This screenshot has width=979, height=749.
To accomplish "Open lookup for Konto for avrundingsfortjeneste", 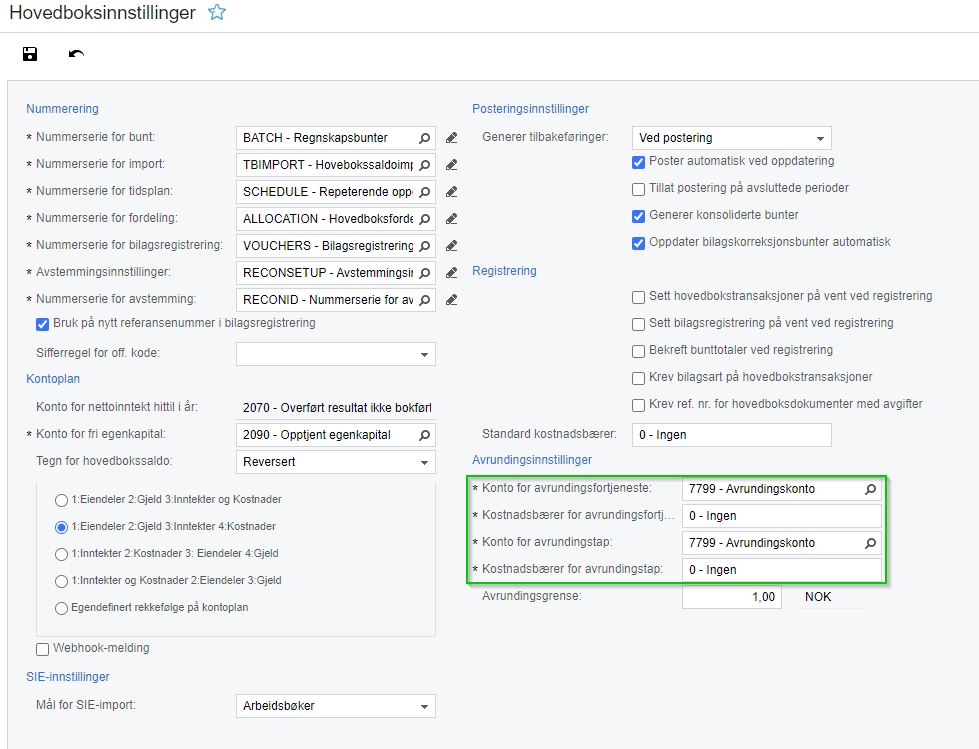I will pos(870,489).
